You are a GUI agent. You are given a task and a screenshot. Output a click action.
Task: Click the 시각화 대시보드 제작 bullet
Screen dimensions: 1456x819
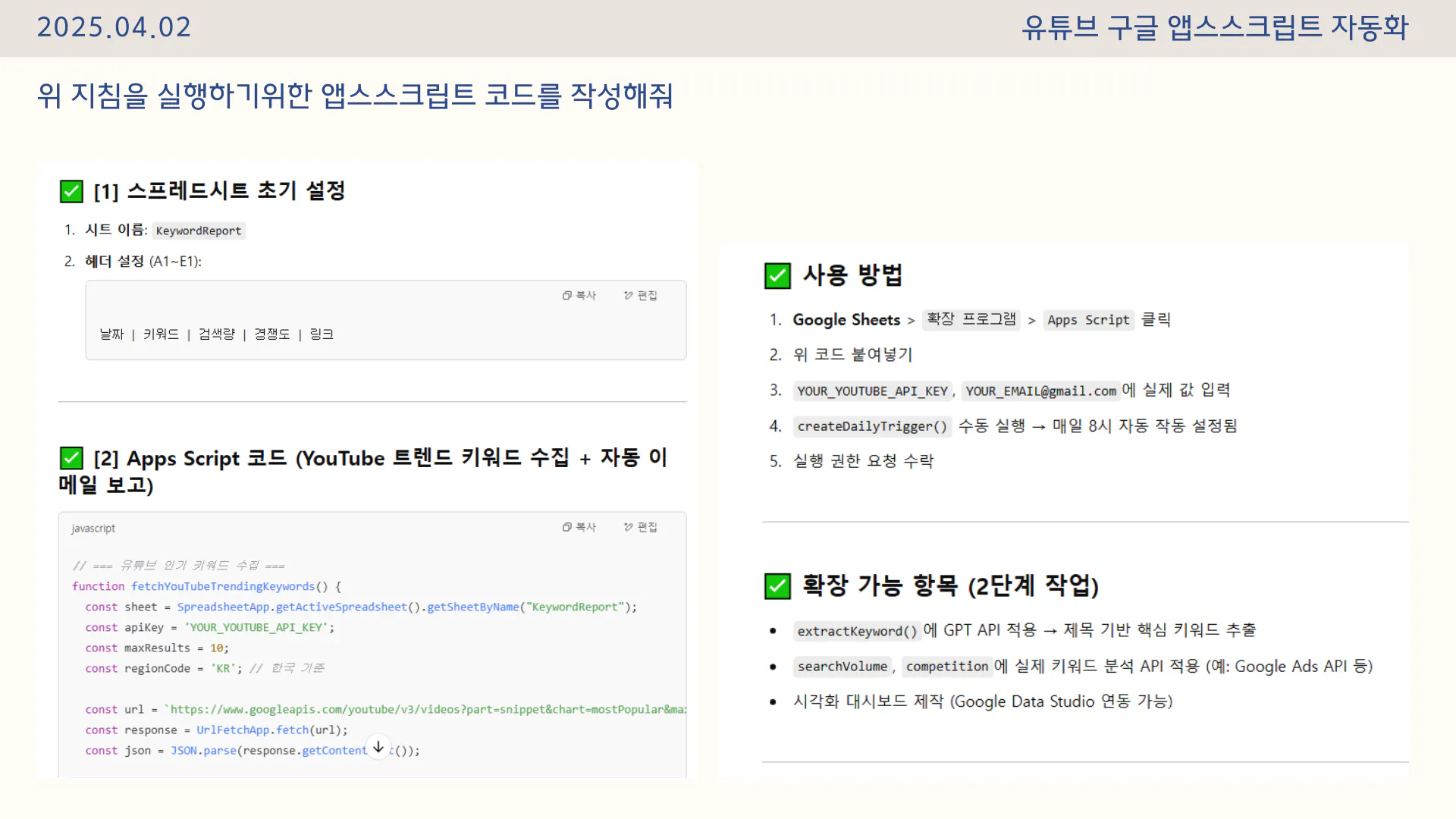[983, 701]
